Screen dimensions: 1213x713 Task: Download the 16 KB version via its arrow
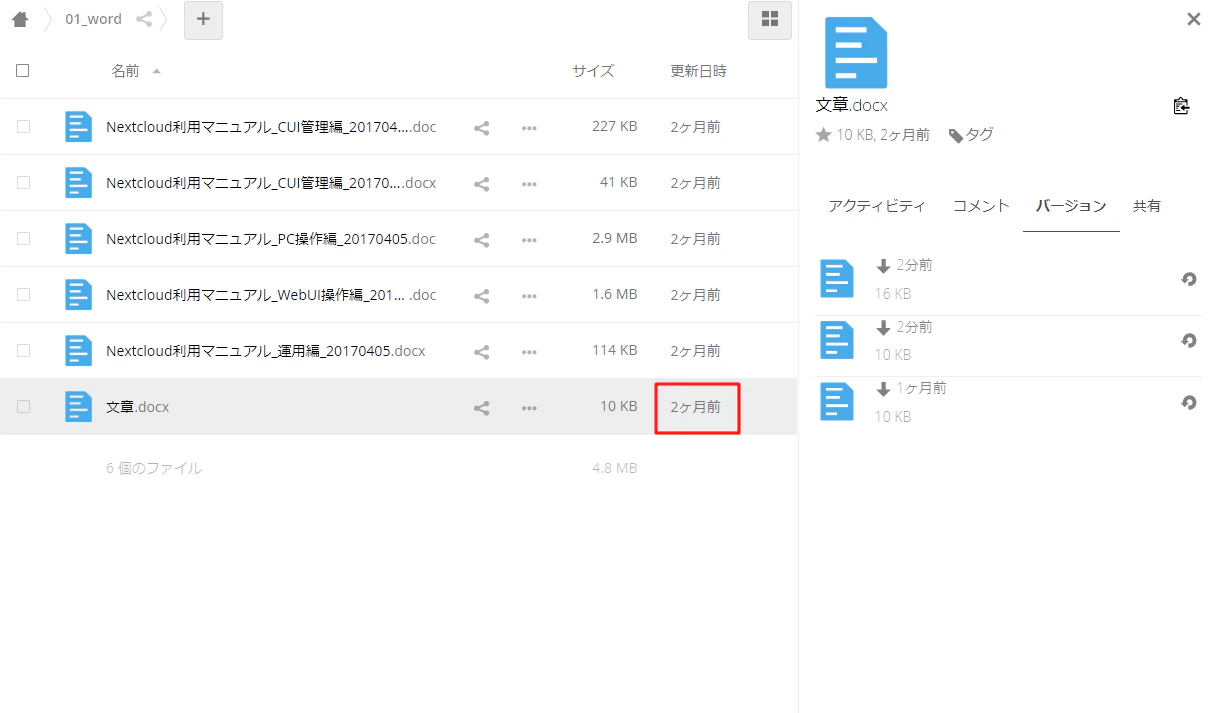coord(883,266)
